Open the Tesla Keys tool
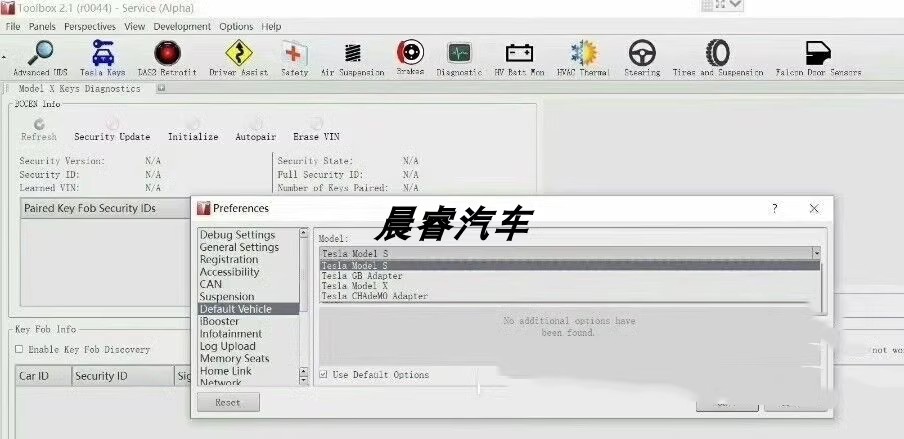Image resolution: width=904 pixels, height=439 pixels. pos(103,54)
